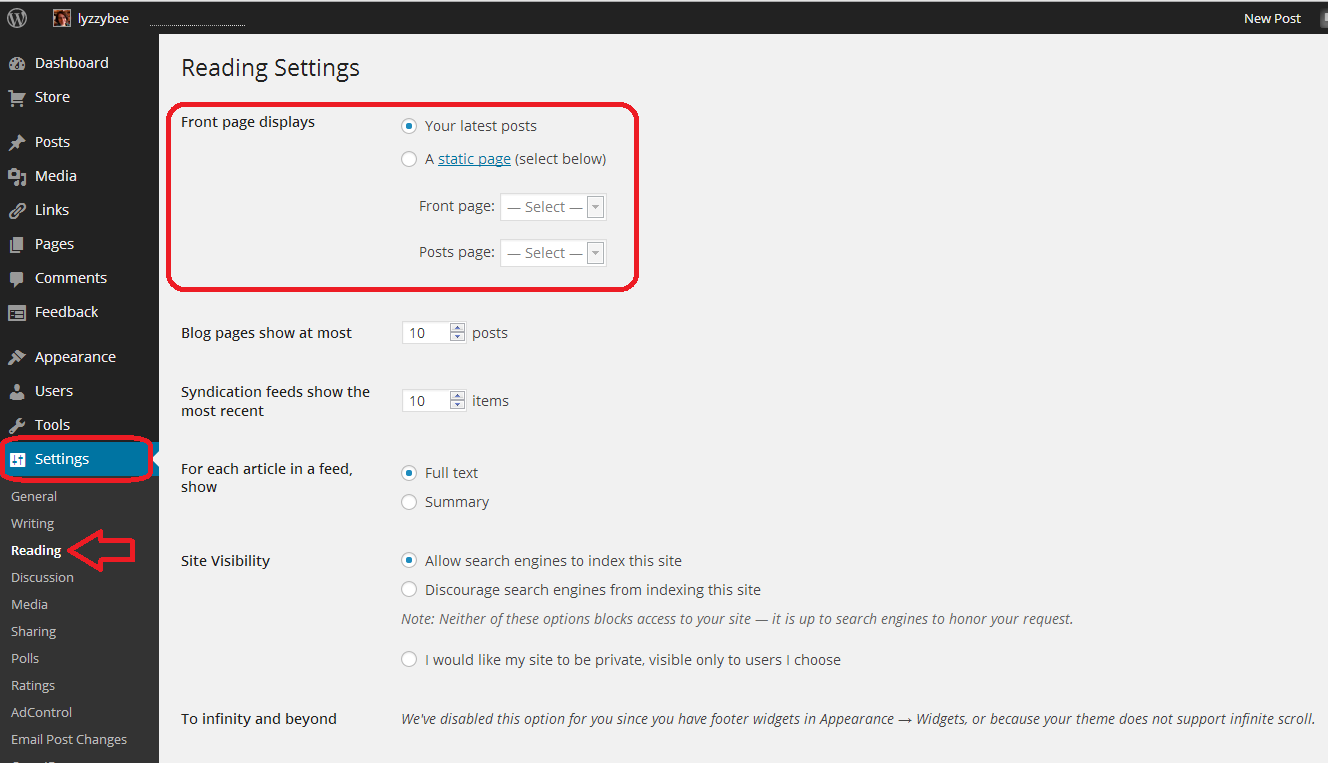Click the syndication feeds items number field

(425, 401)
